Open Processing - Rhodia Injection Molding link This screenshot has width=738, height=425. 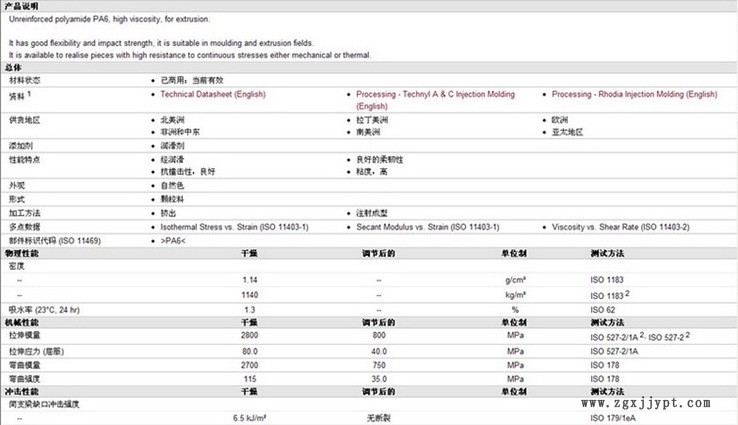[x=634, y=94]
